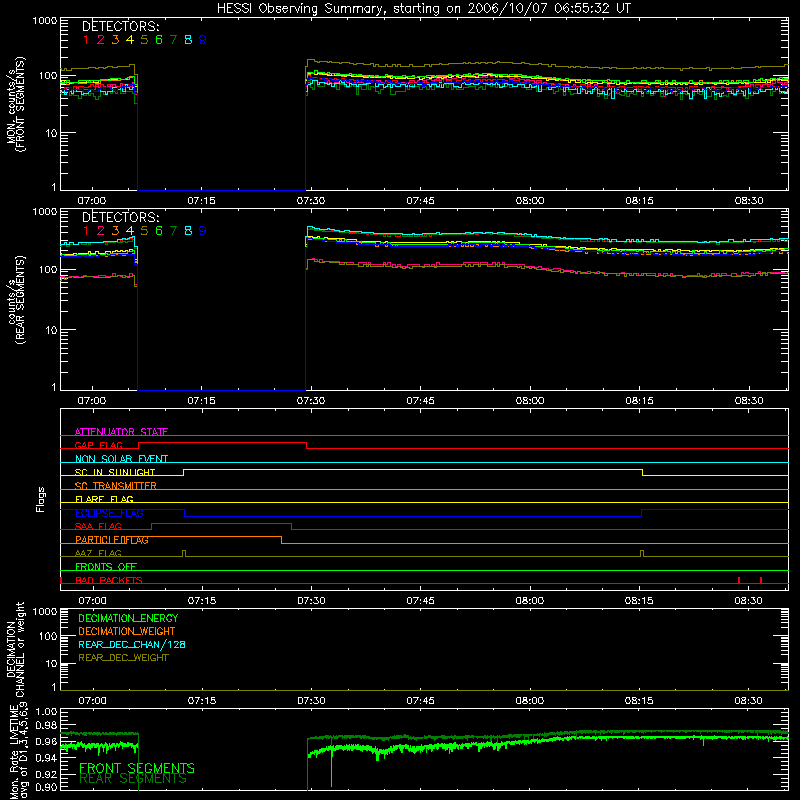Click '0.98' tick on livetime y-axis
The image size is (800, 800).
46,725
